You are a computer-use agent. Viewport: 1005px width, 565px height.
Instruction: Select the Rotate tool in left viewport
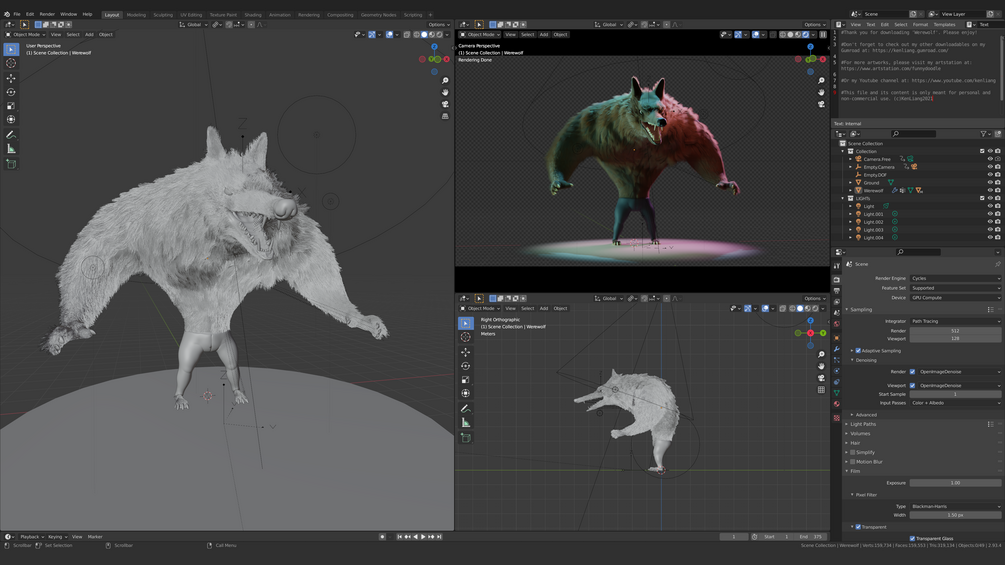tap(11, 92)
